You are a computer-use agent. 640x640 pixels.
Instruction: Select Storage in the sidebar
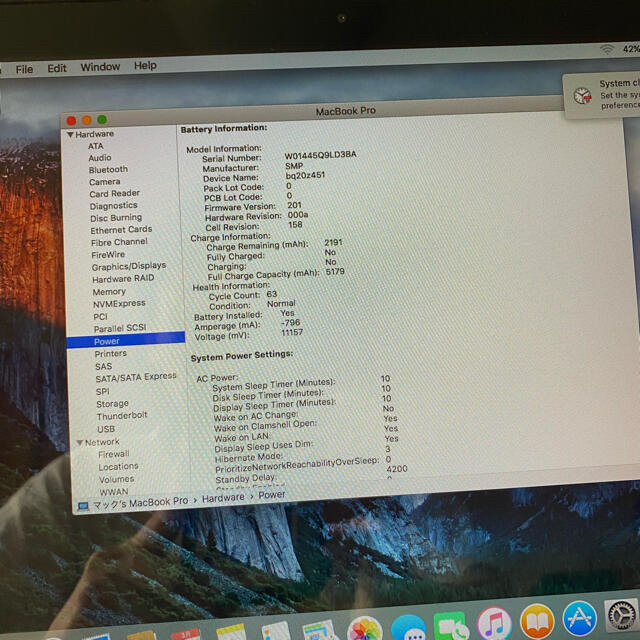112,404
